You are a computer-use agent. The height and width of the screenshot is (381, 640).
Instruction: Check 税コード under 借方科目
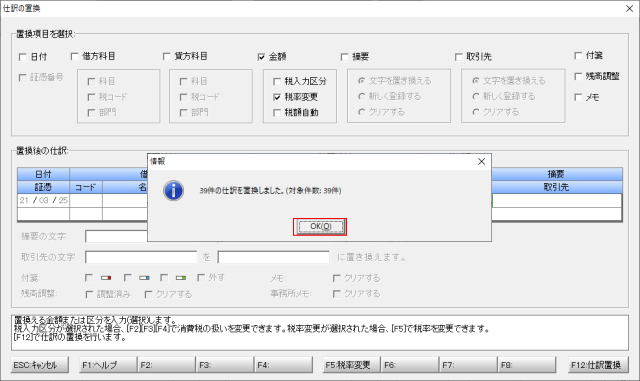(91, 97)
